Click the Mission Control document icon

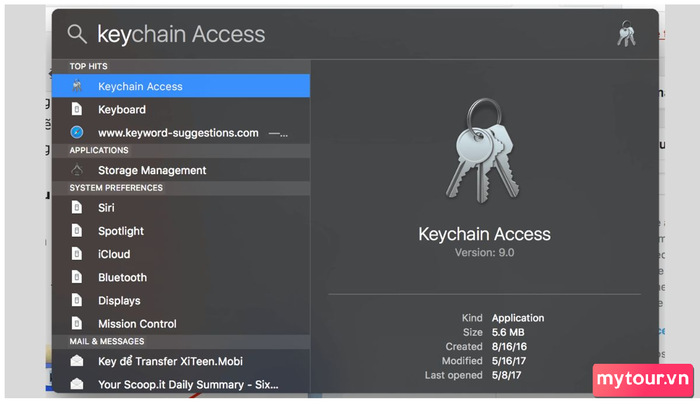[77, 323]
